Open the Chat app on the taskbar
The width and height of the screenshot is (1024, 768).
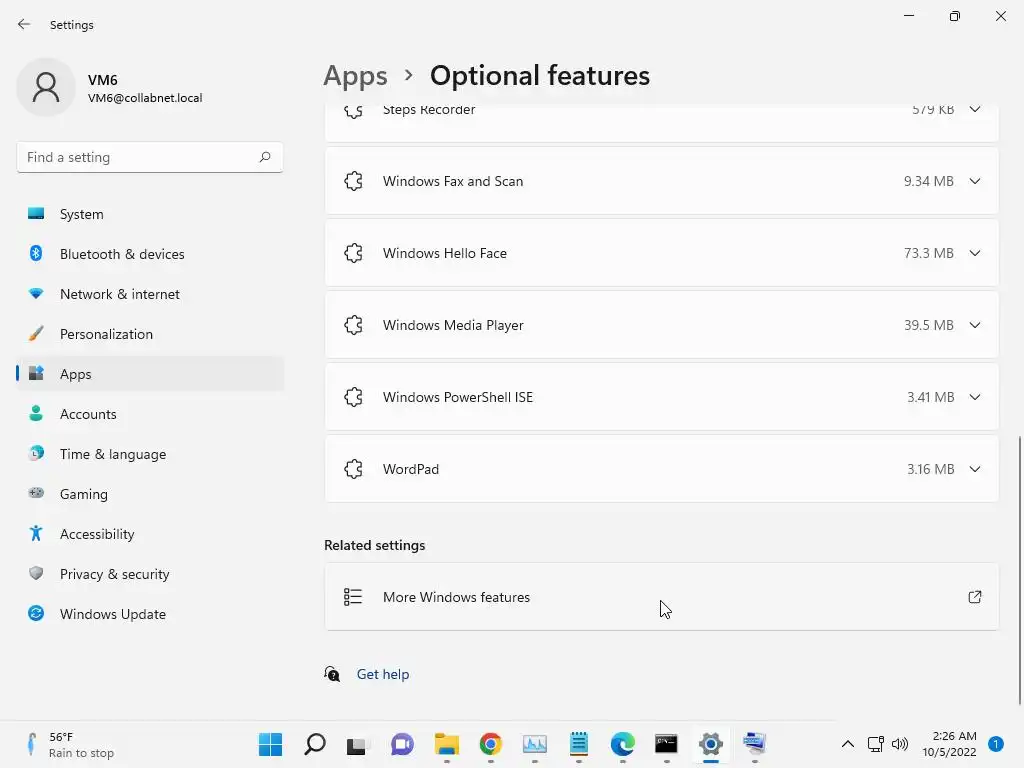coord(402,744)
